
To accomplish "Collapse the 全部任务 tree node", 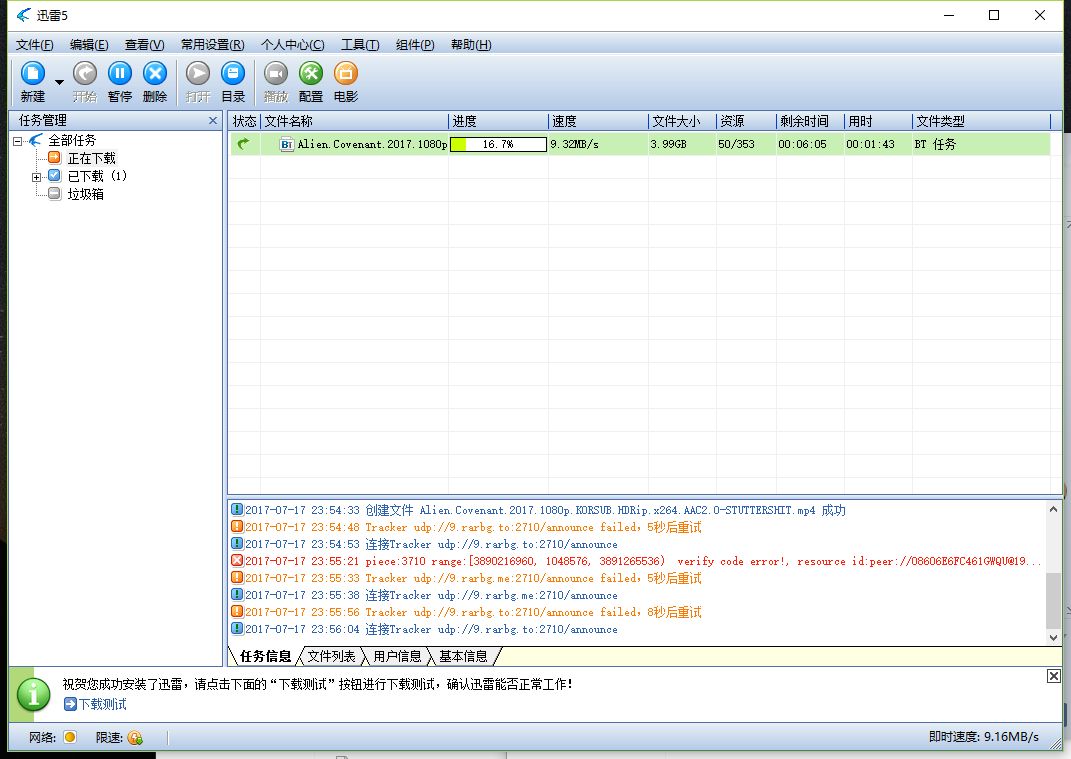I will (18, 141).
